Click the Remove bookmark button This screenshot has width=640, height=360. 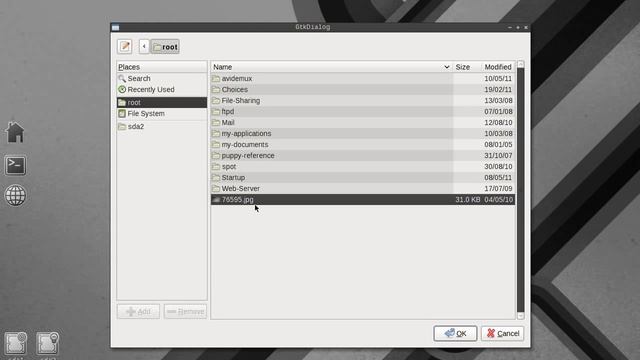pos(185,311)
